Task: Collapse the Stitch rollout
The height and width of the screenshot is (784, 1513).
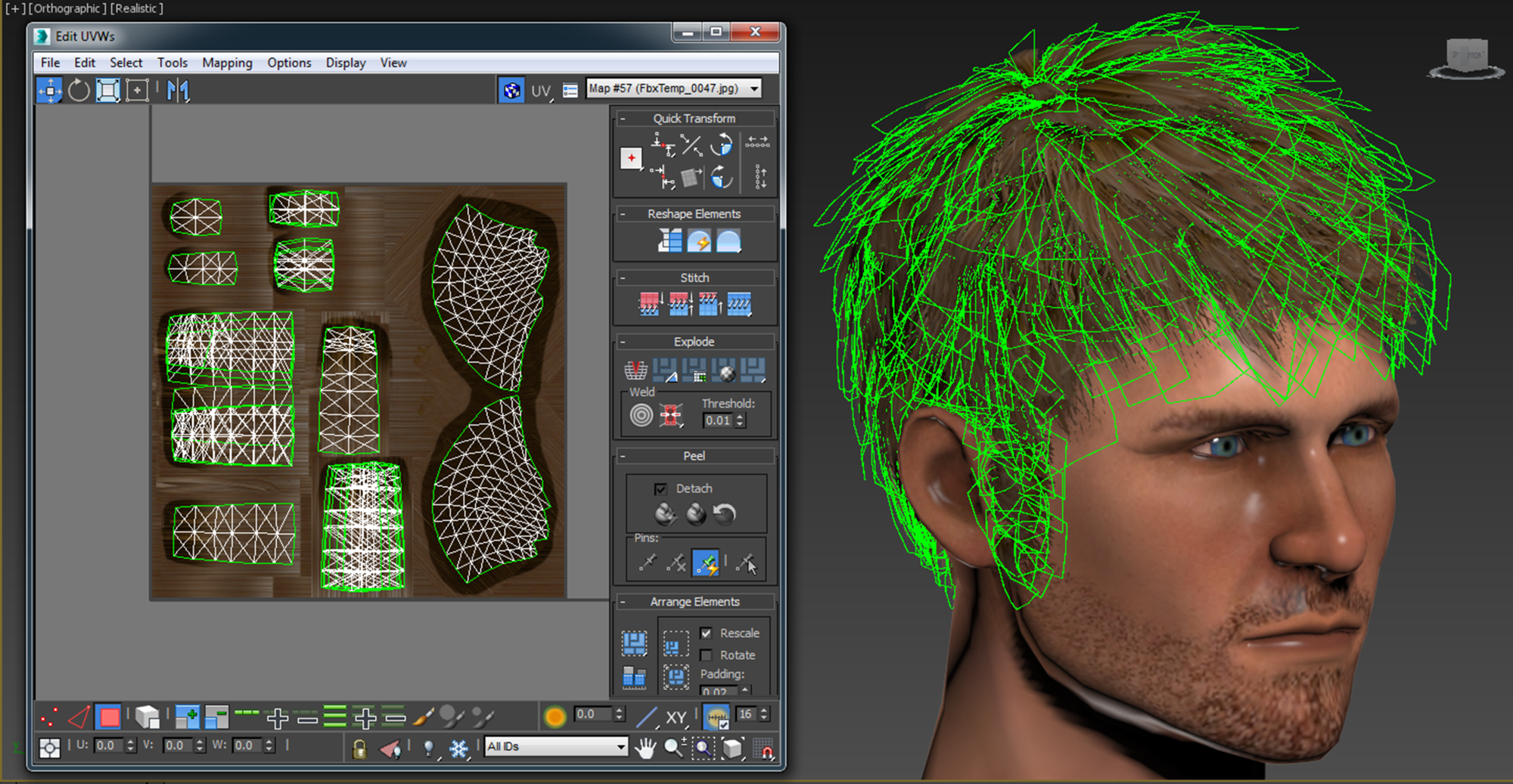Action: point(623,278)
